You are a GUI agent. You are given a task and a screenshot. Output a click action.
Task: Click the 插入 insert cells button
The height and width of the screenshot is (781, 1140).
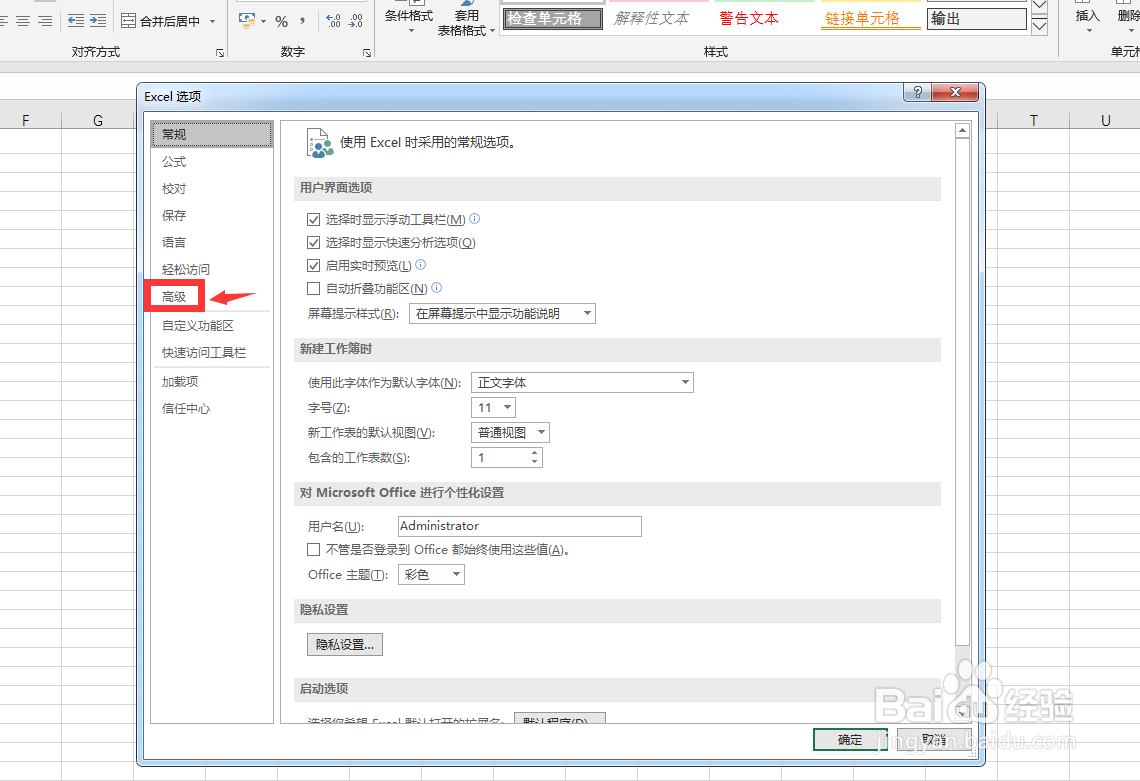click(1087, 18)
